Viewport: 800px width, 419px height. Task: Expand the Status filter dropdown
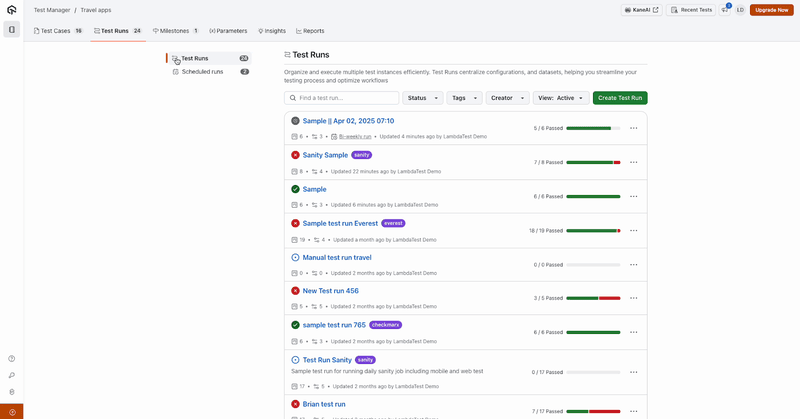coord(422,98)
